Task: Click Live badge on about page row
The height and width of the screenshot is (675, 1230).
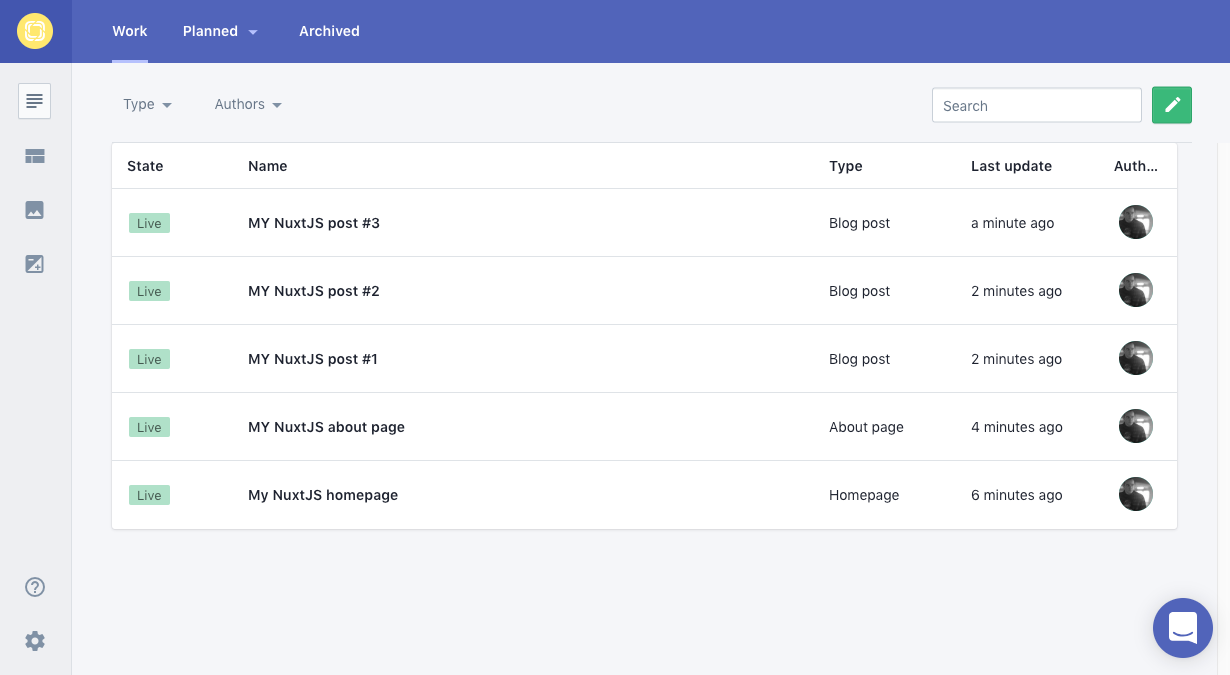Action: click(149, 427)
